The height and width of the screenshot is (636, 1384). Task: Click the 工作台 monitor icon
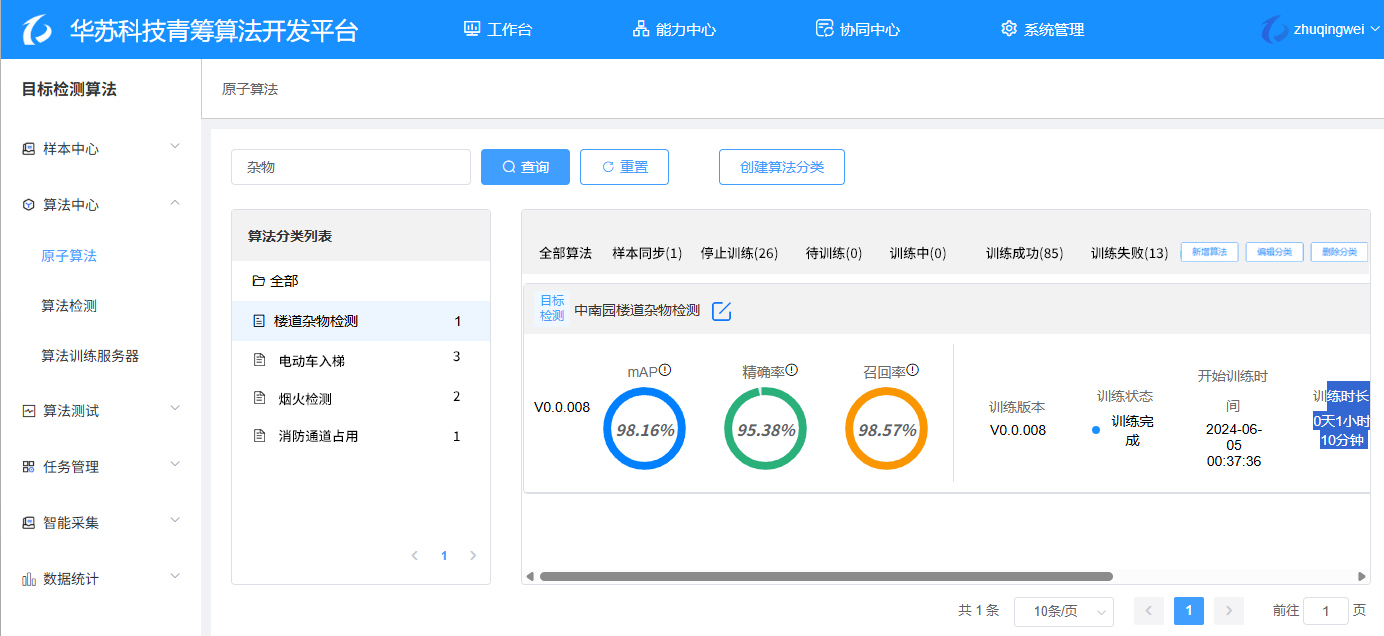472,29
